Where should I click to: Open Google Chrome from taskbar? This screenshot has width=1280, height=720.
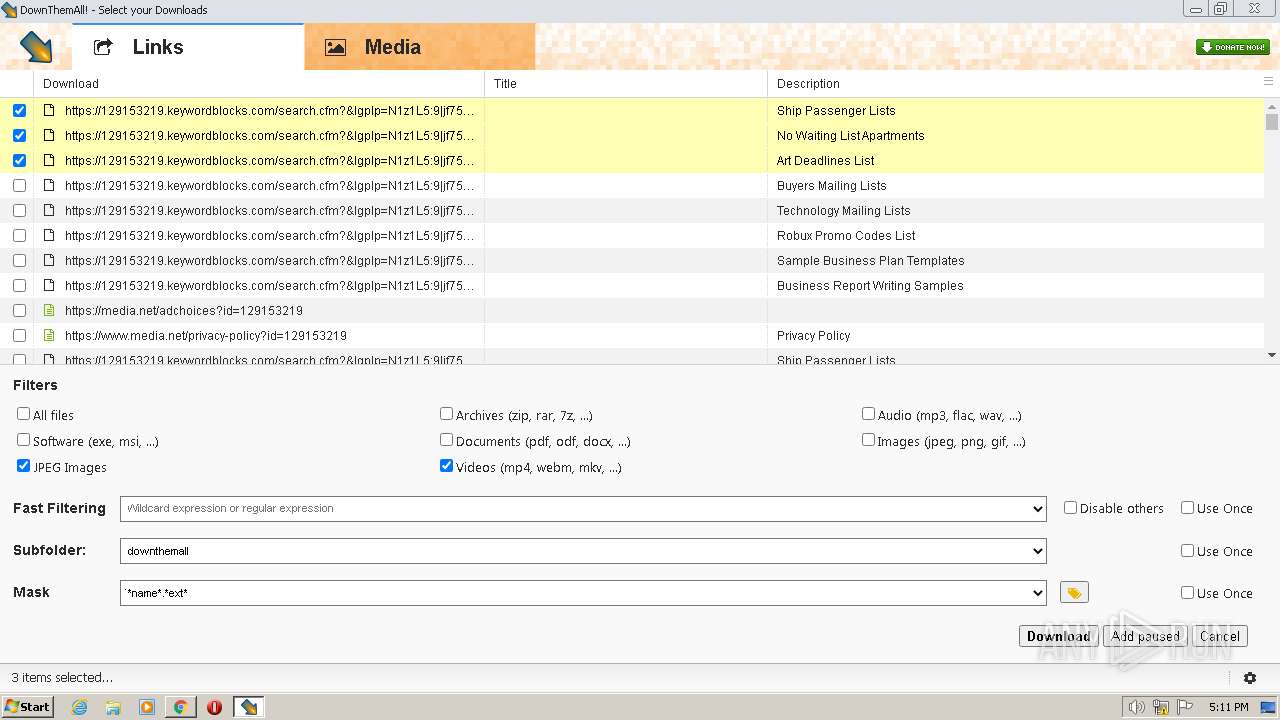(180, 707)
